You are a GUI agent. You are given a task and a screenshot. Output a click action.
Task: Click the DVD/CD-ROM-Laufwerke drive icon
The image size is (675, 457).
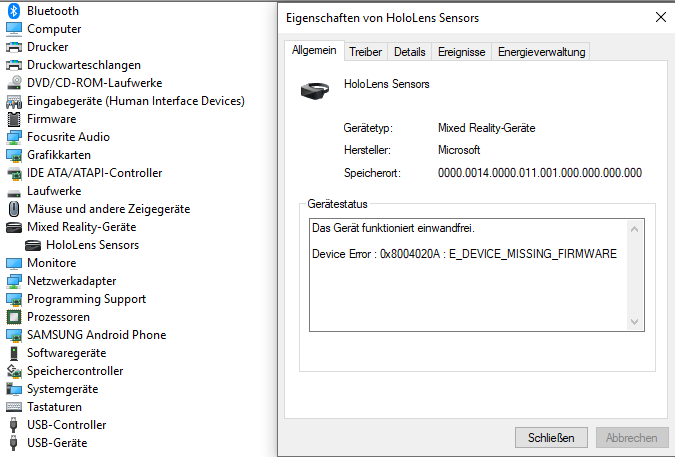coord(14,83)
